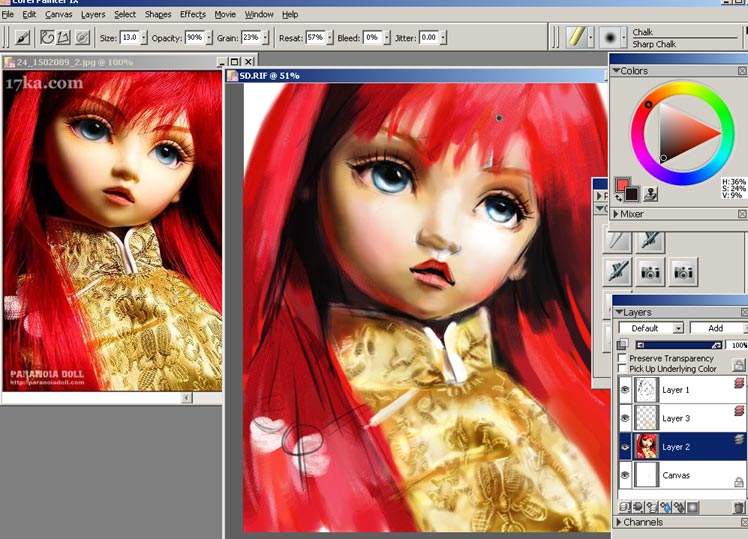Click the Layer 2 doll thumbnail
The image size is (748, 539).
[x=646, y=446]
